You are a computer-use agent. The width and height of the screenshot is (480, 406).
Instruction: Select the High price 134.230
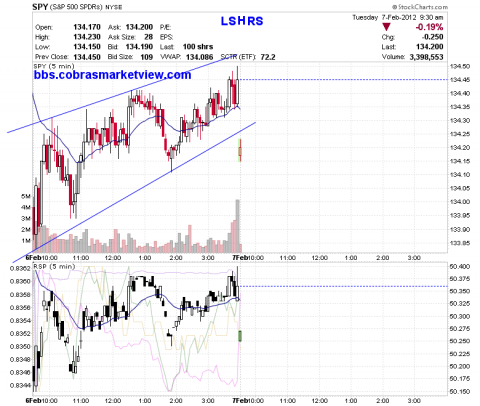tap(87, 37)
